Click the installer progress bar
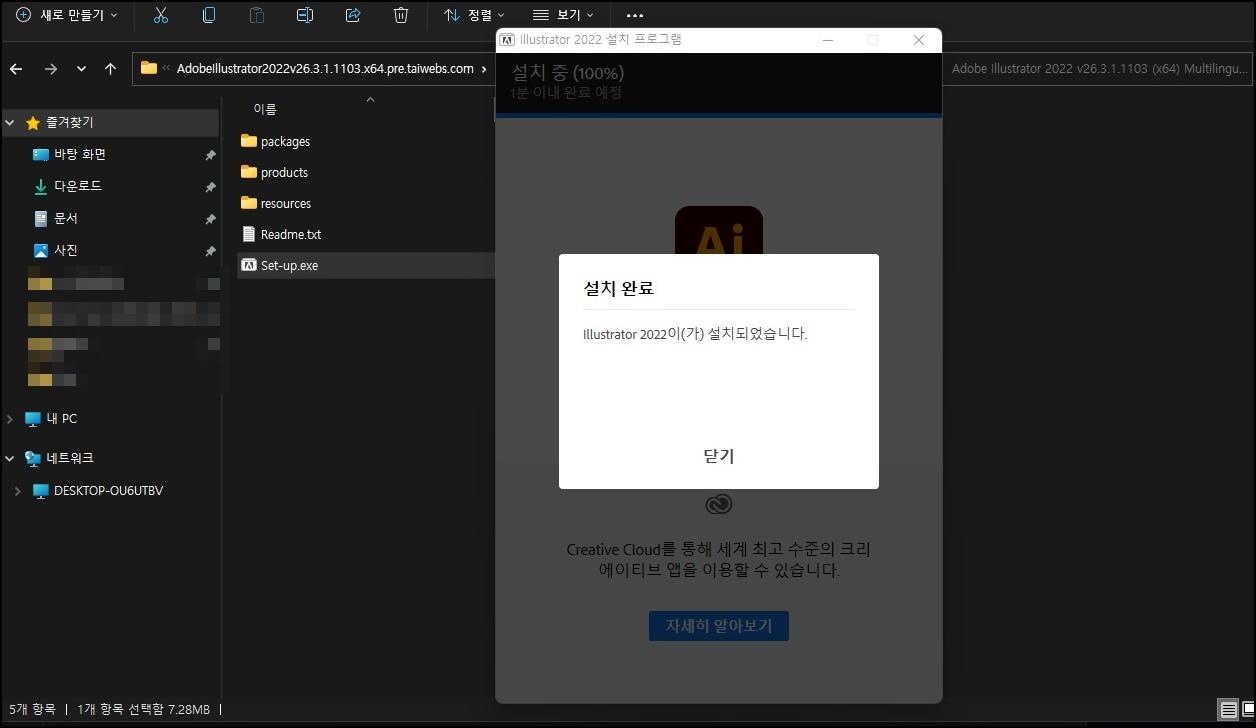The width and height of the screenshot is (1256, 728). click(x=718, y=116)
